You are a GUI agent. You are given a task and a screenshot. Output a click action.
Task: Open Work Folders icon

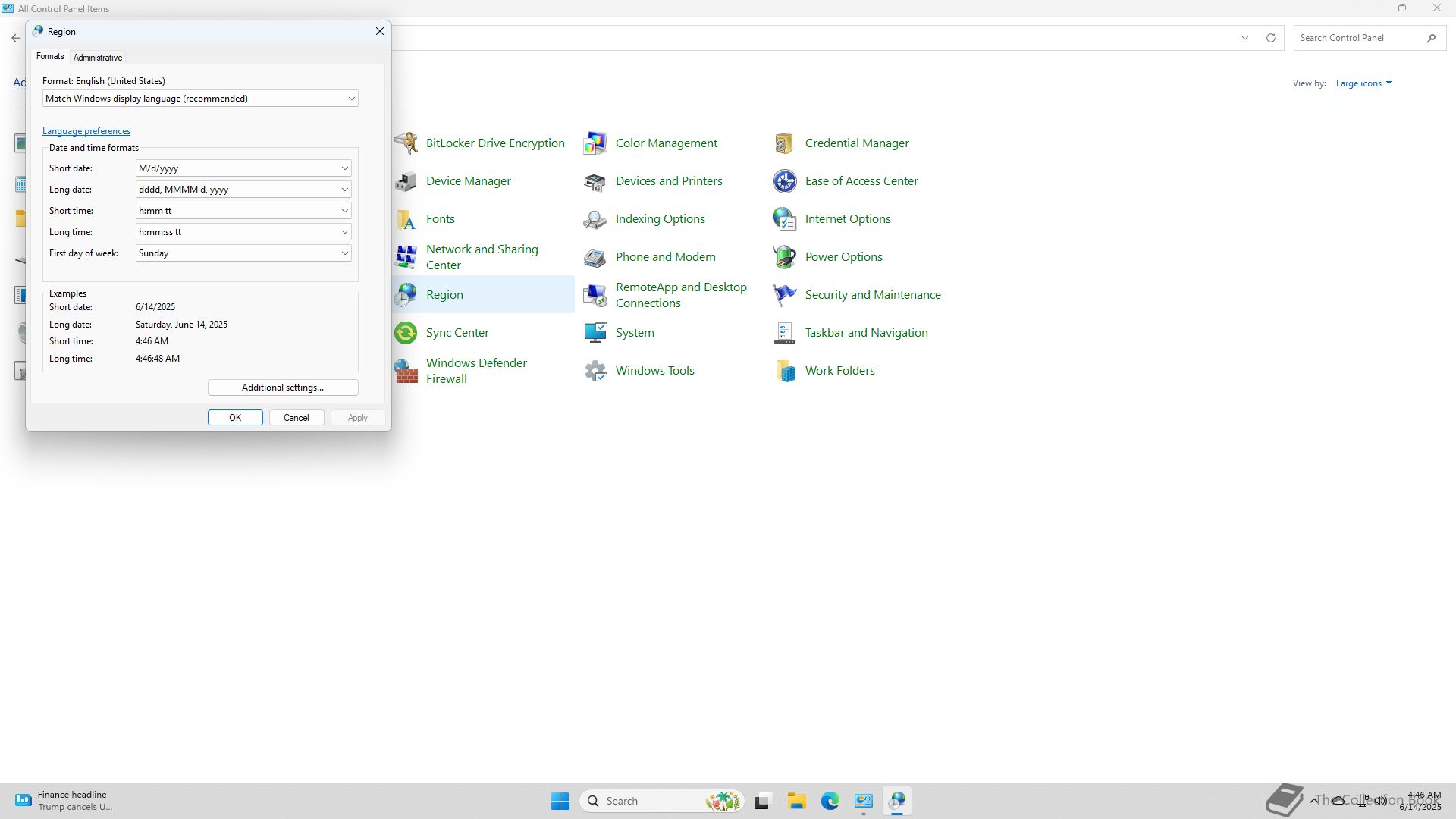(784, 371)
